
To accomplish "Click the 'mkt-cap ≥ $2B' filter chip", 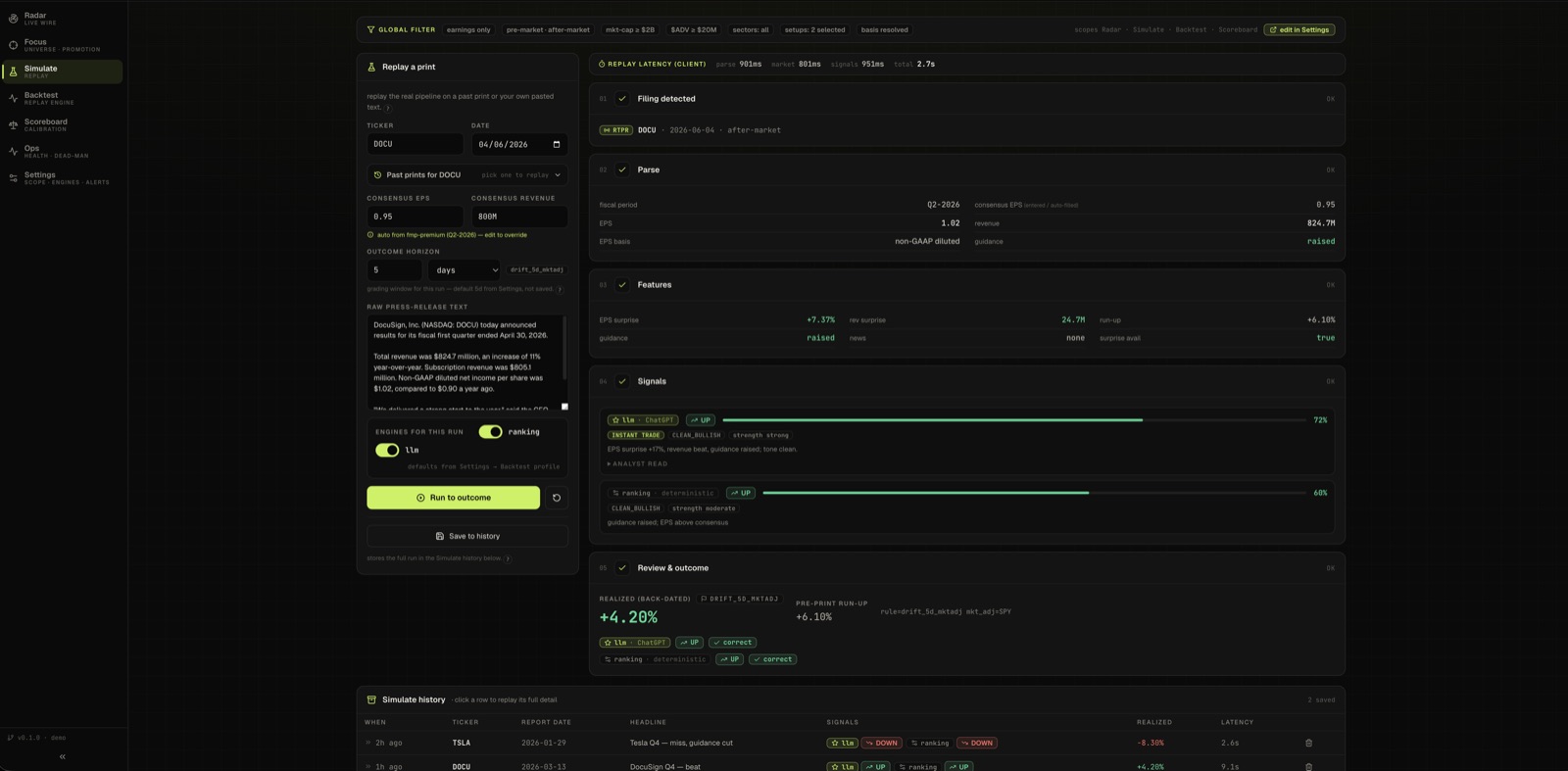I will coord(629,29).
